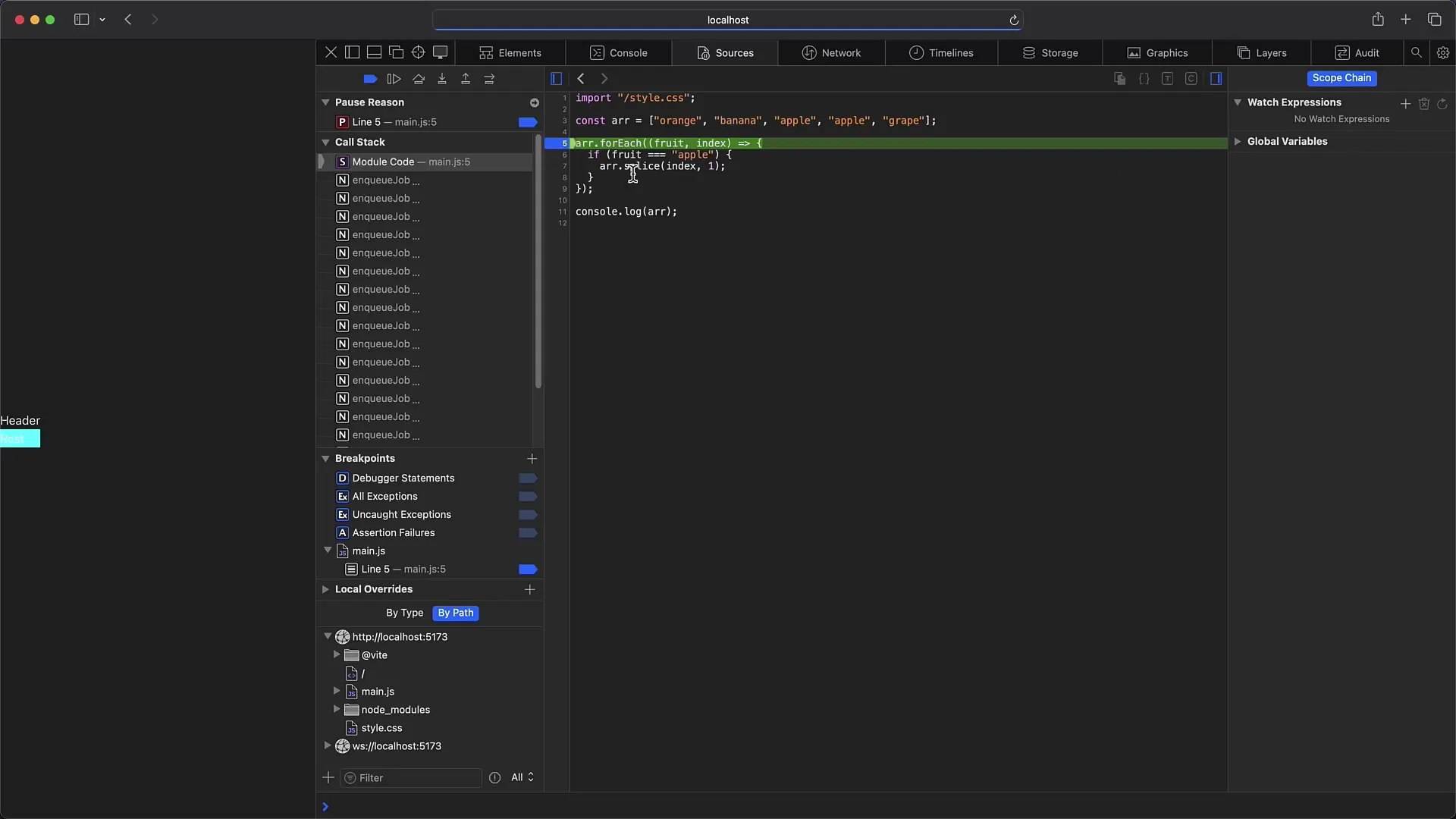
Task: Open device settings monitor icon
Action: tap(440, 52)
